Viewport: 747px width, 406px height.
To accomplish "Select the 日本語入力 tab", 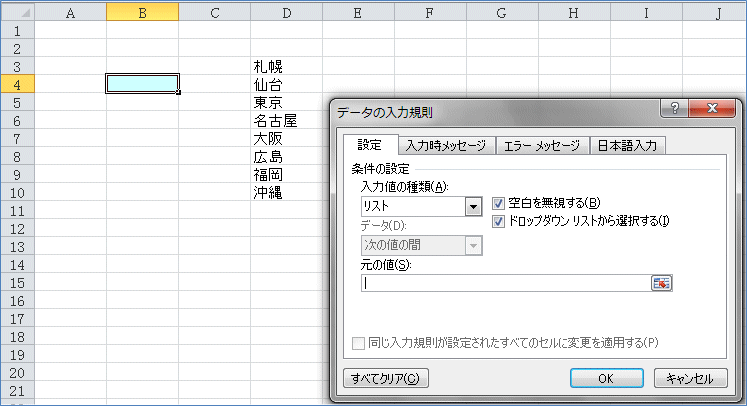I will coord(627,145).
